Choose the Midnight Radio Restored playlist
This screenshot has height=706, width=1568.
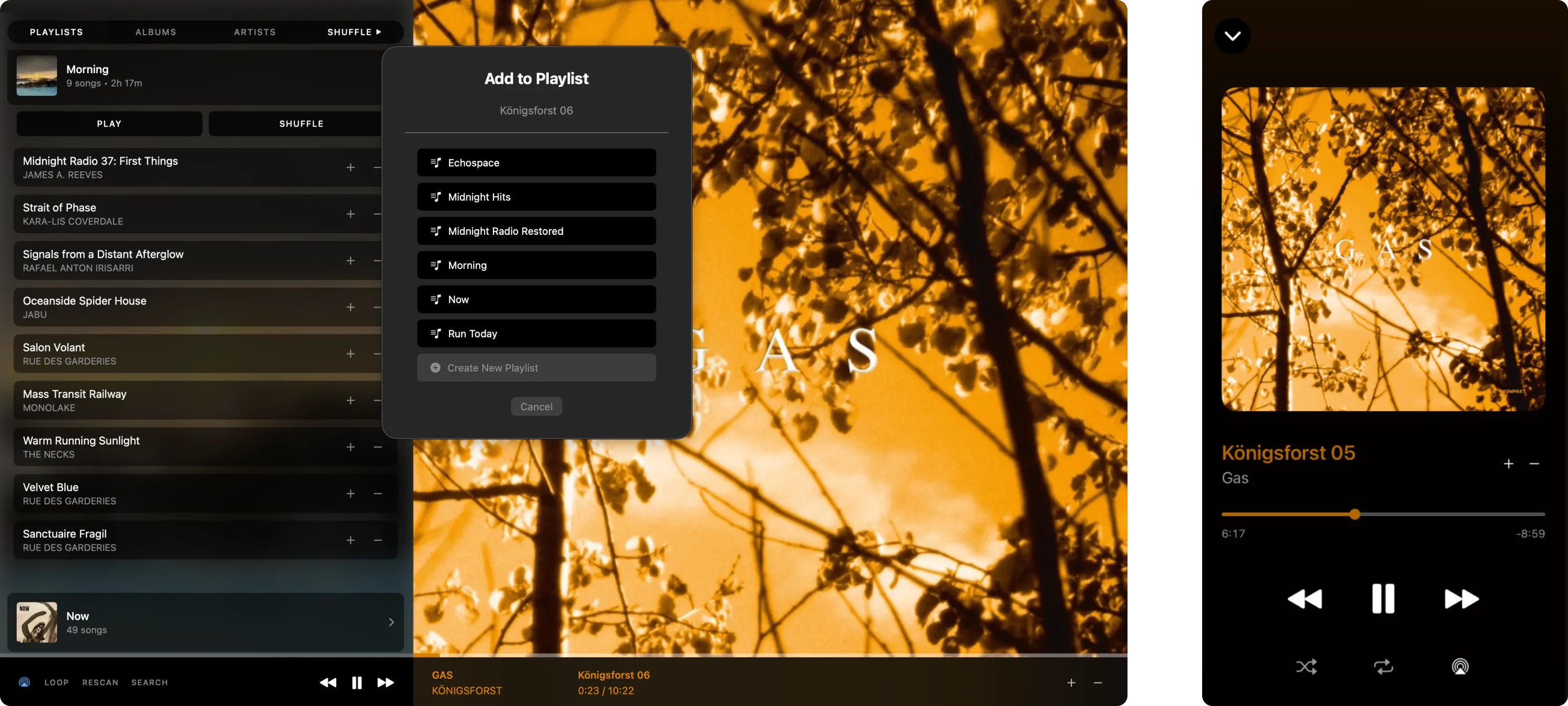[x=536, y=231]
